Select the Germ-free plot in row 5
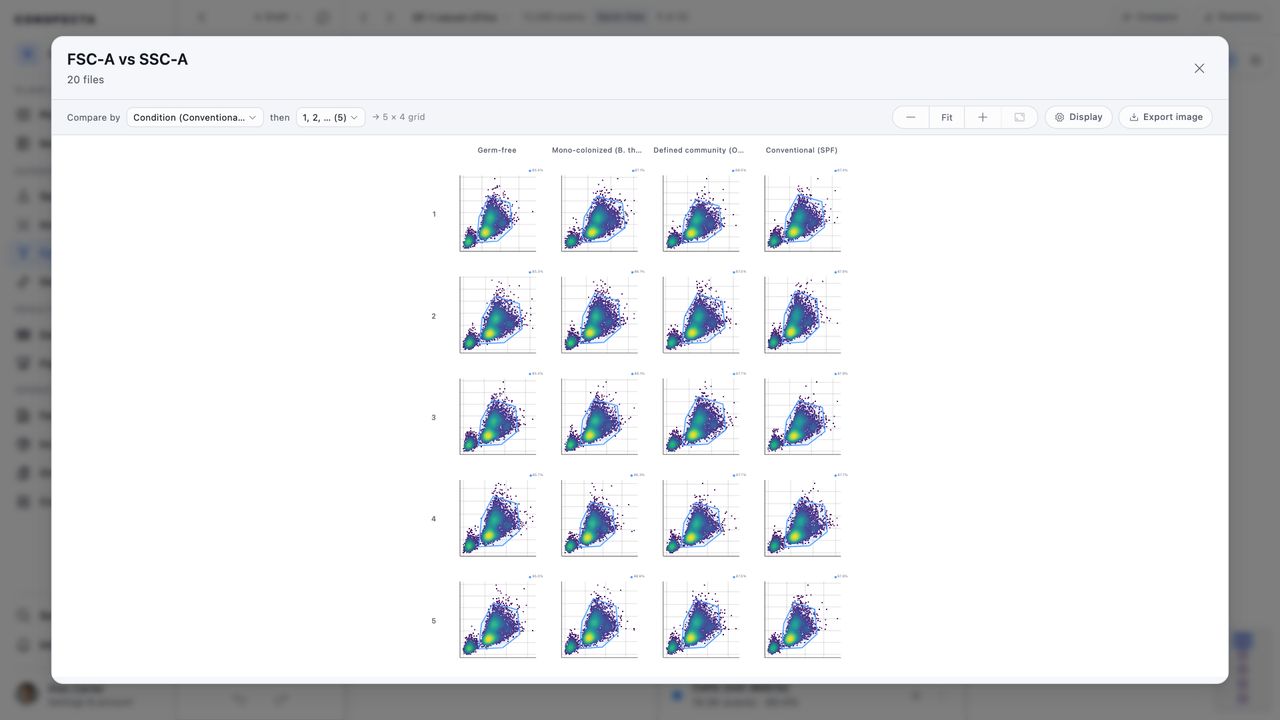 click(x=497, y=620)
